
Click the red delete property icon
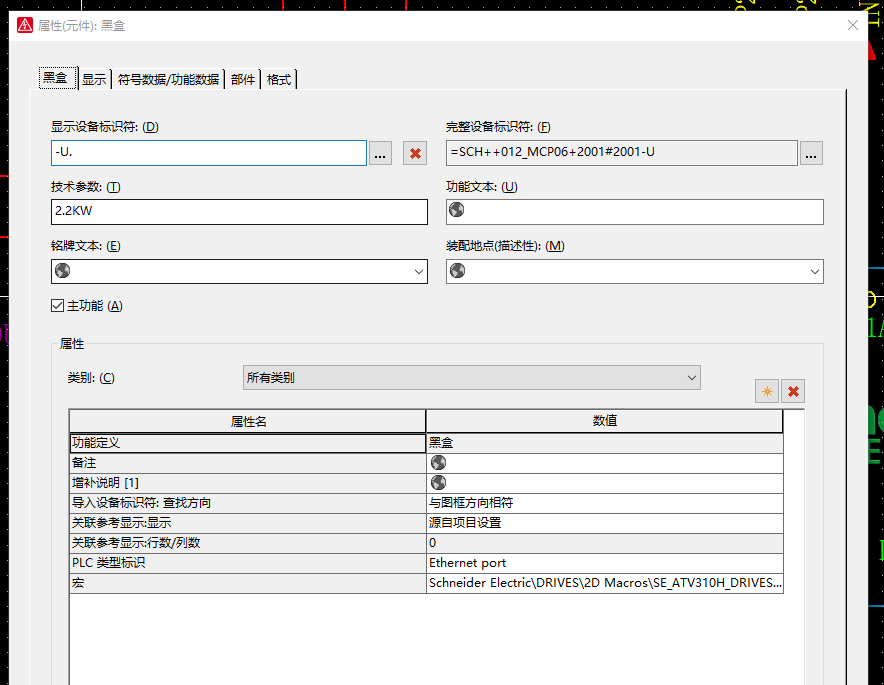(x=793, y=391)
